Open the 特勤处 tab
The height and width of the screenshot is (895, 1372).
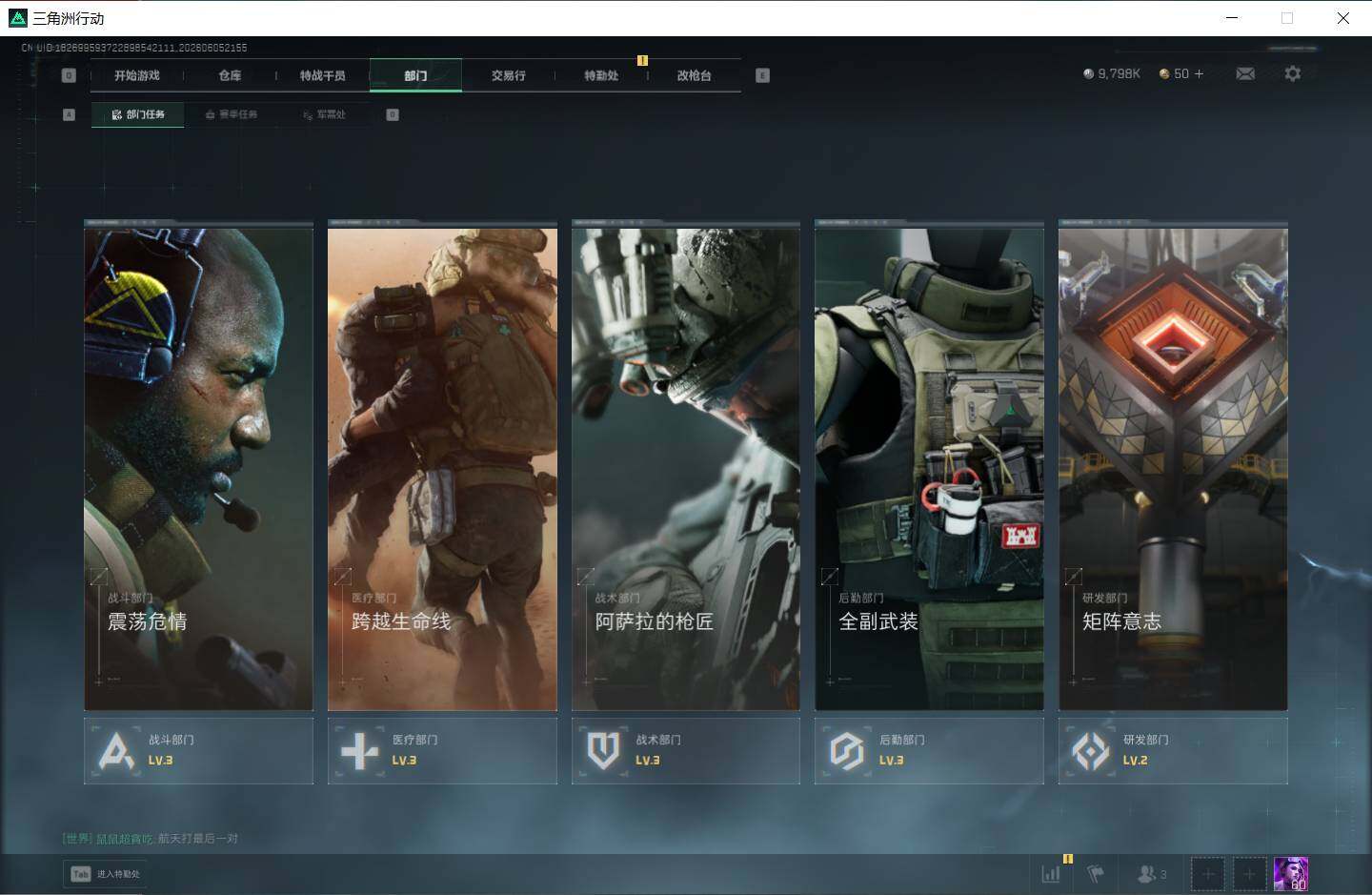click(601, 75)
